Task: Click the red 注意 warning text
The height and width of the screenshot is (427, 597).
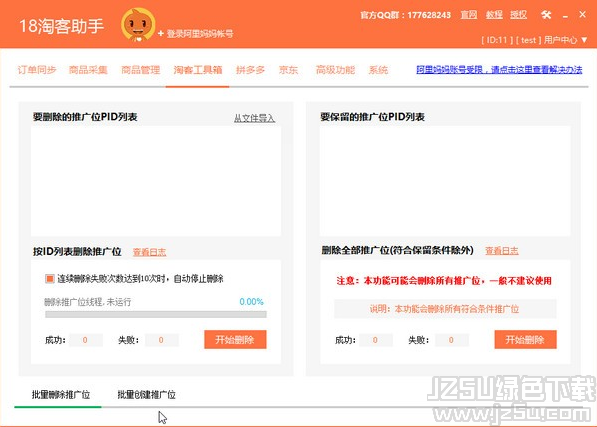Action: pyautogui.click(x=444, y=281)
